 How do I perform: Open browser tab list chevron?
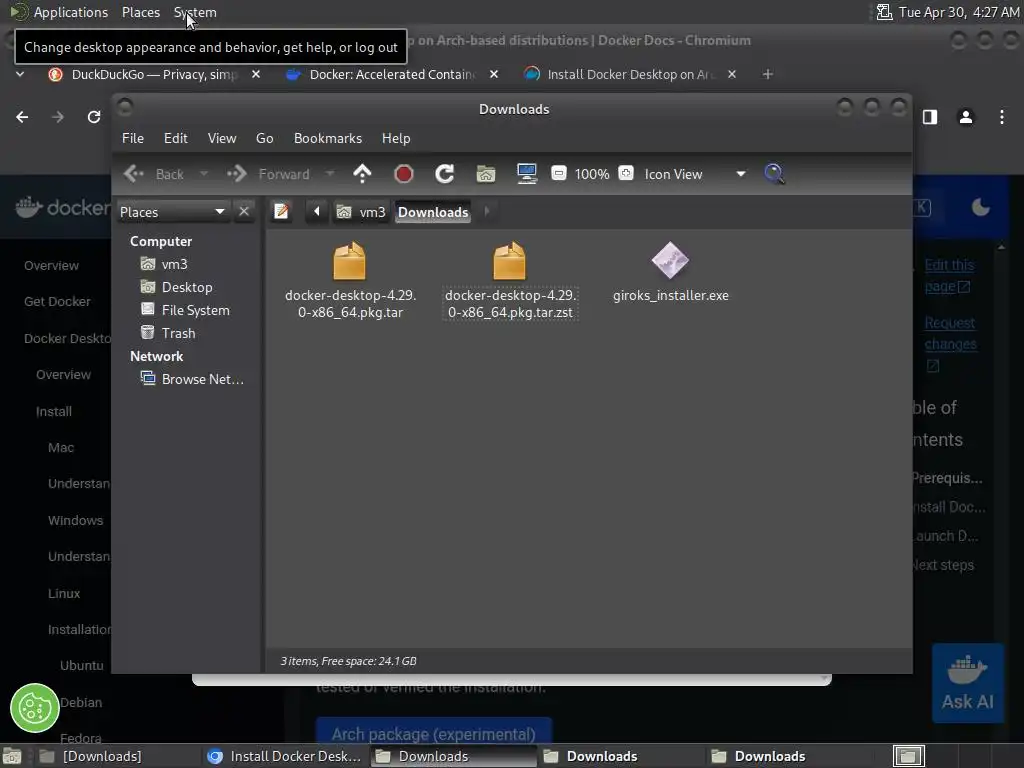(x=20, y=74)
